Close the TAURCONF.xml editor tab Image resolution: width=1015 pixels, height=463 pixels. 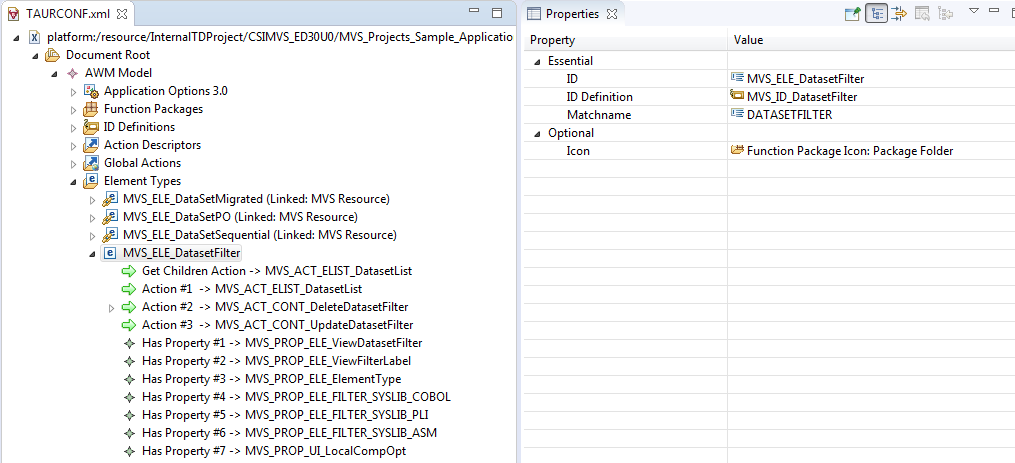(x=122, y=13)
